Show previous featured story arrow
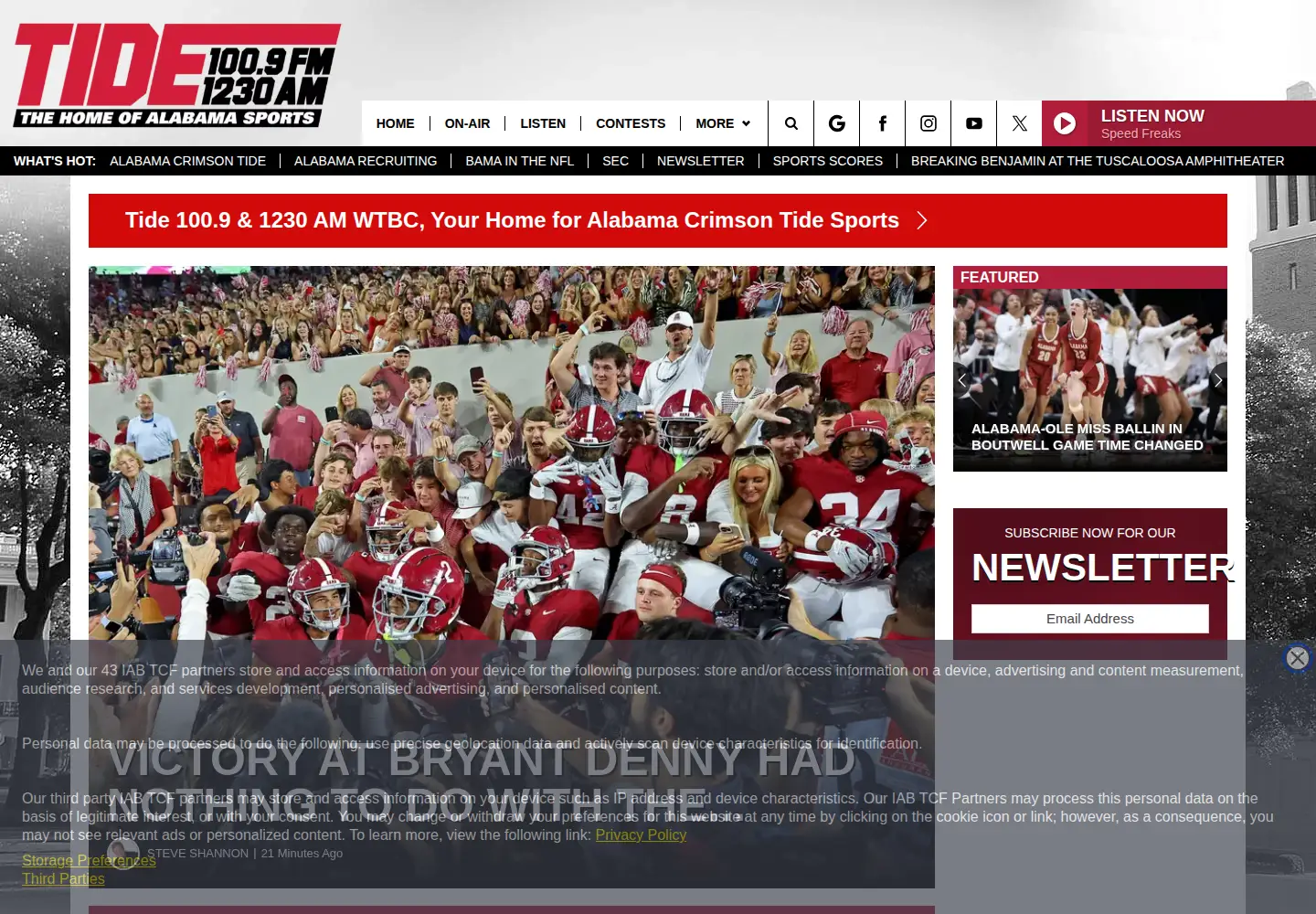Viewport: 1316px width, 914px height. coord(962,380)
